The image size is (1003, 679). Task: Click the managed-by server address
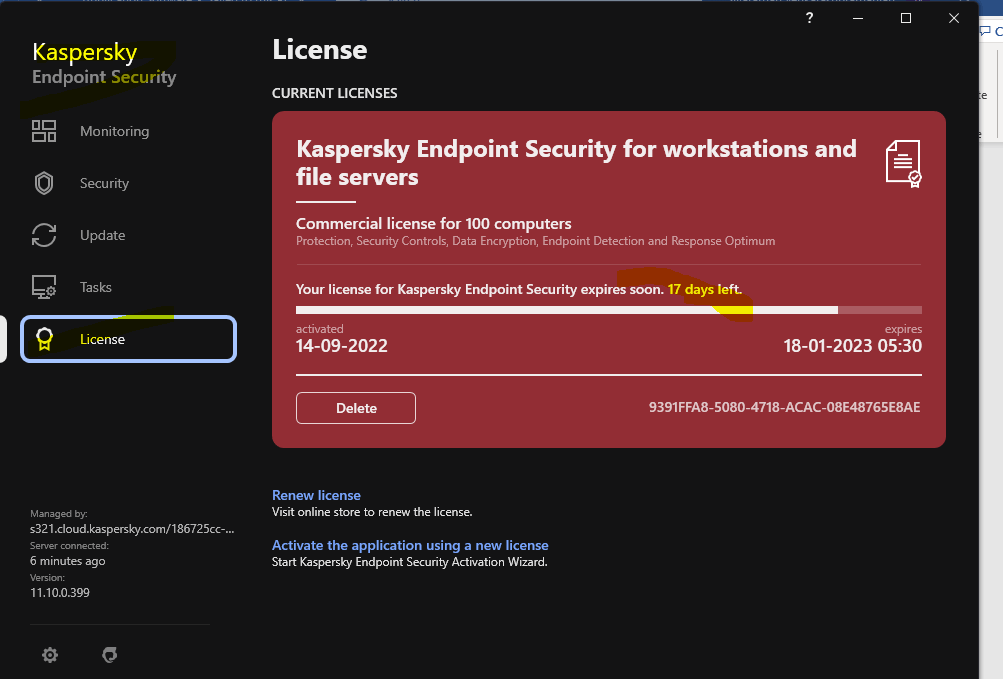tap(132, 528)
